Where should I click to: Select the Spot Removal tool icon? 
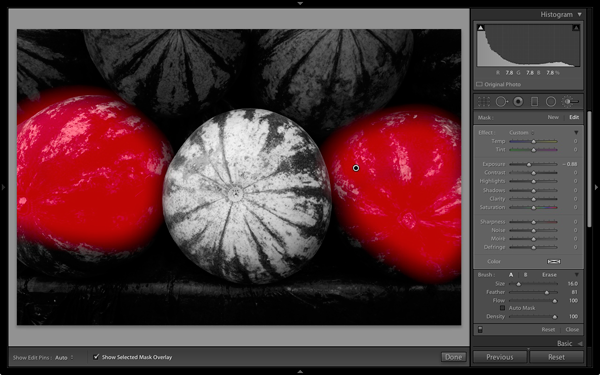click(501, 101)
